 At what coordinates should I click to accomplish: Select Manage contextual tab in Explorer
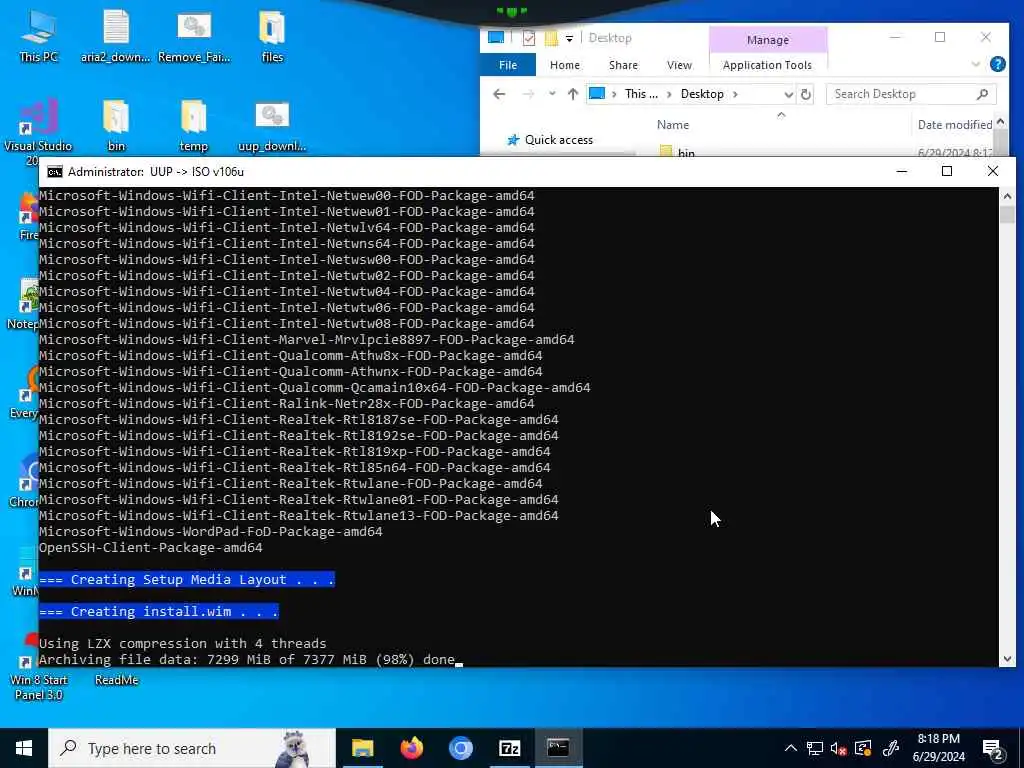pyautogui.click(x=768, y=40)
